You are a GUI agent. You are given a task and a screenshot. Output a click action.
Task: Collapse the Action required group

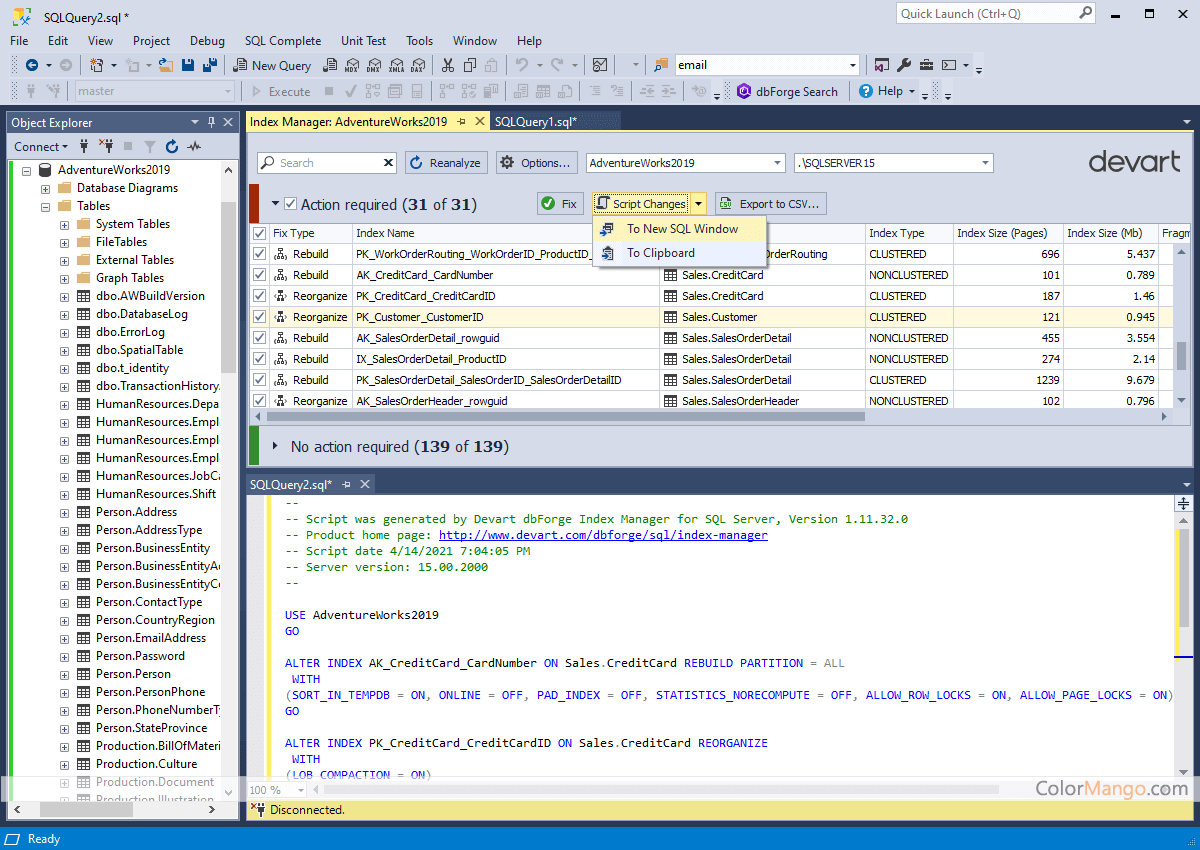click(275, 204)
